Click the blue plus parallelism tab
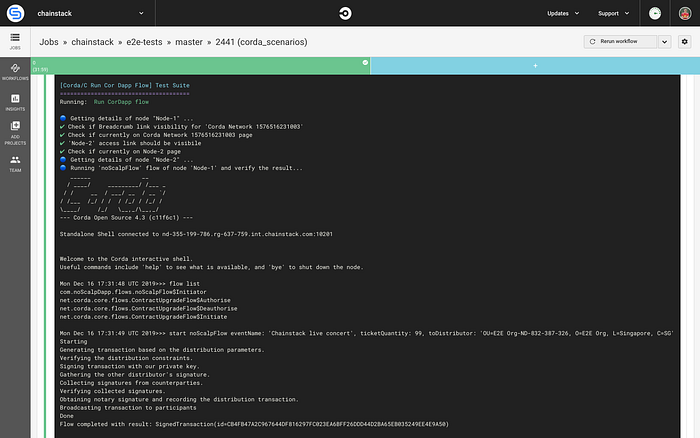The width and height of the screenshot is (700, 438). tap(535, 66)
